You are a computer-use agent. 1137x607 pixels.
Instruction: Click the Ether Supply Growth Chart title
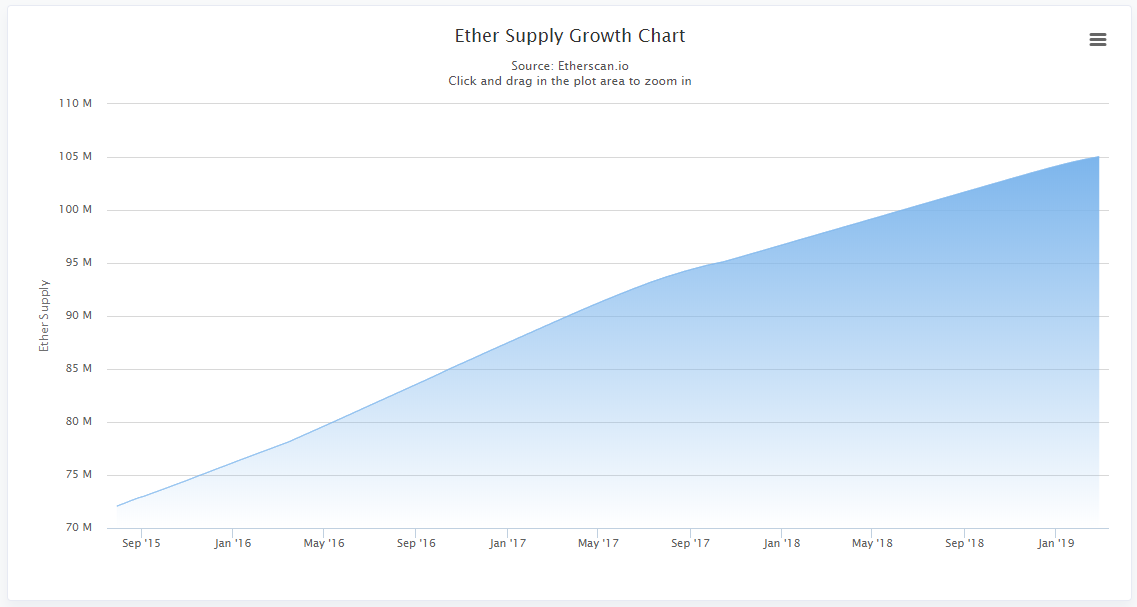click(x=570, y=36)
